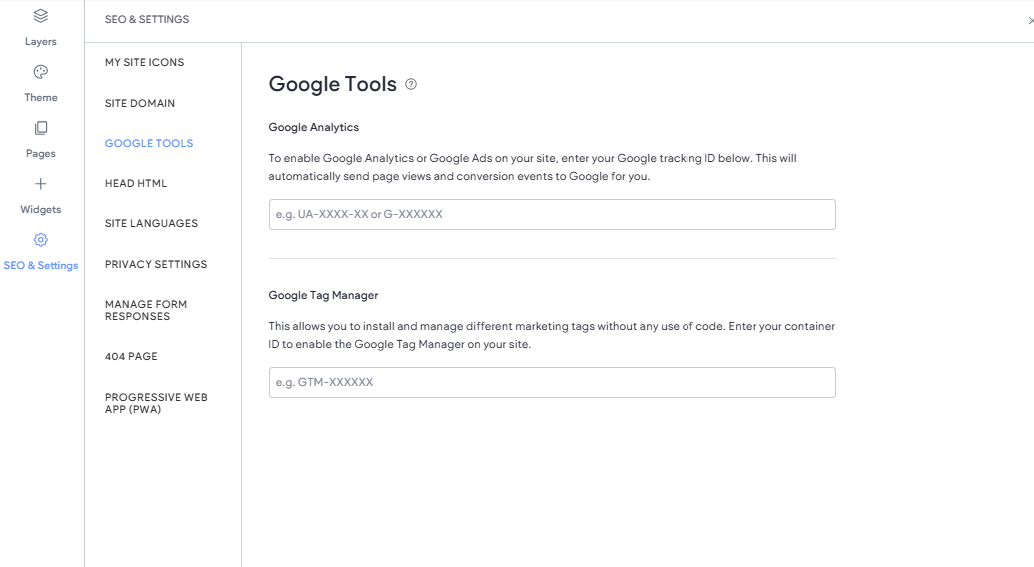Open the Pages icon in sidebar
This screenshot has height=567, width=1034.
tap(41, 128)
